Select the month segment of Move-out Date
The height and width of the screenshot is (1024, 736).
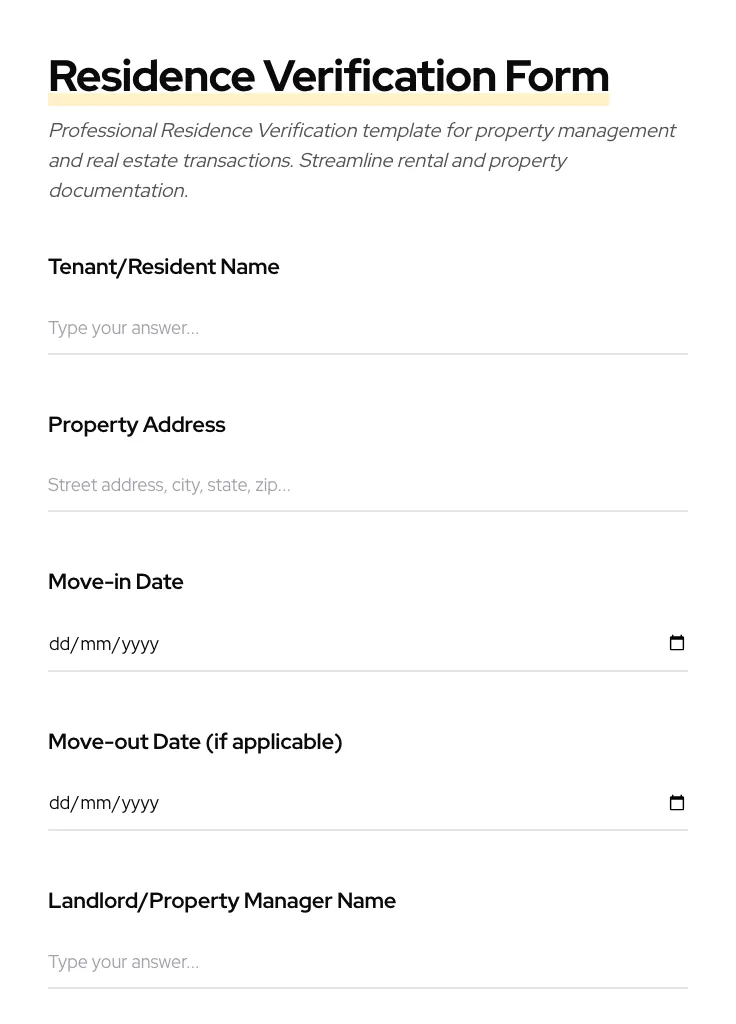coord(96,803)
